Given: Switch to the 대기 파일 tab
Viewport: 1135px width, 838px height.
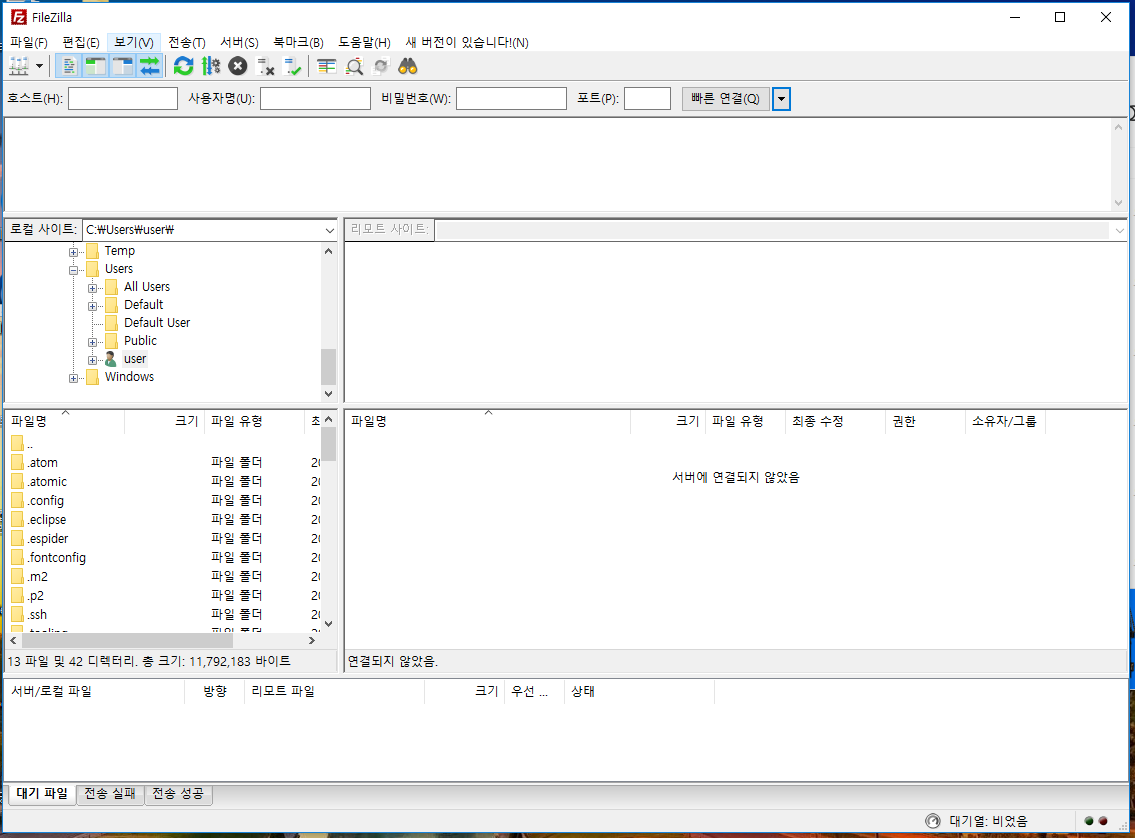Looking at the screenshot, I should [42, 793].
